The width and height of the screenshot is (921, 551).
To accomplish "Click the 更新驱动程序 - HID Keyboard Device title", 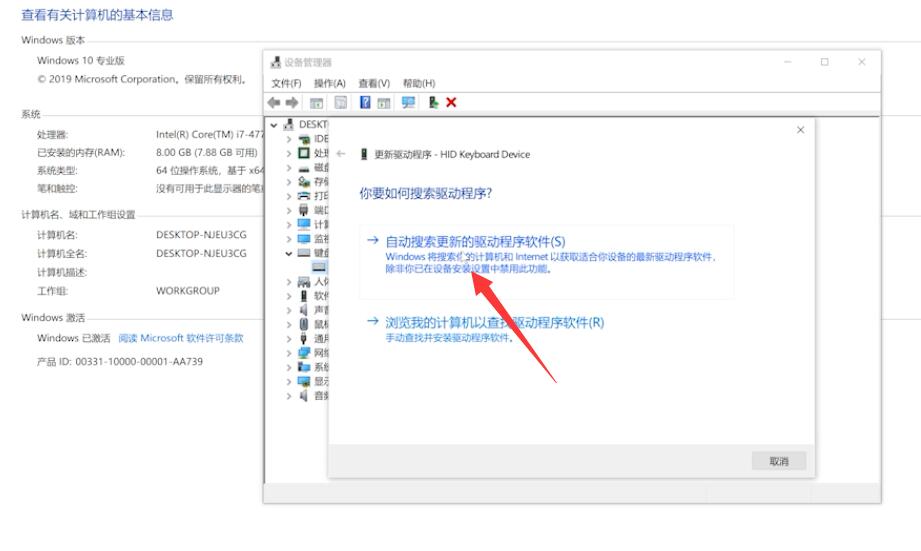I will point(452,154).
